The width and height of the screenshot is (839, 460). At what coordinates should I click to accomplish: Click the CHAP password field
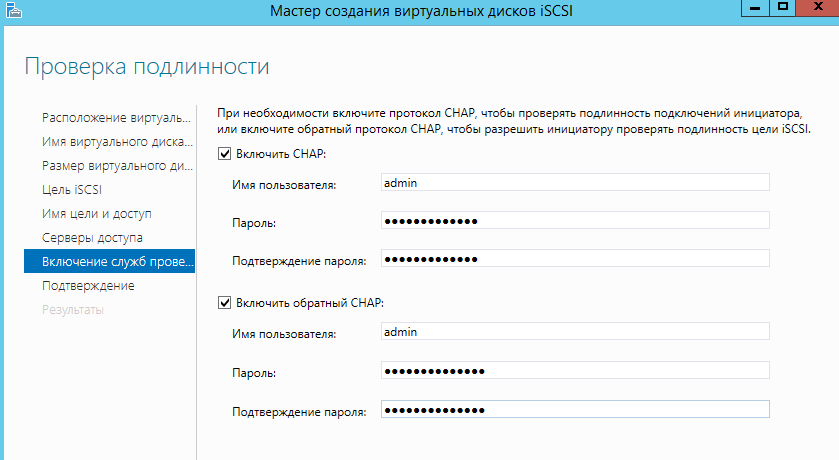[575, 221]
